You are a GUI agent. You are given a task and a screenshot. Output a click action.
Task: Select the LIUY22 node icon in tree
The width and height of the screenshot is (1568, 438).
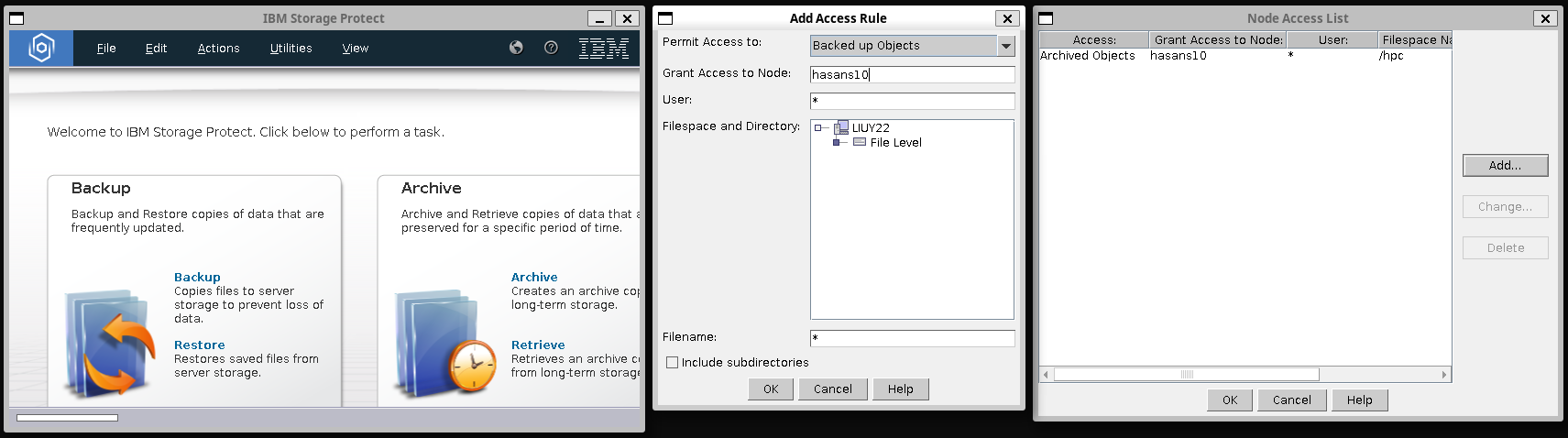pos(840,127)
